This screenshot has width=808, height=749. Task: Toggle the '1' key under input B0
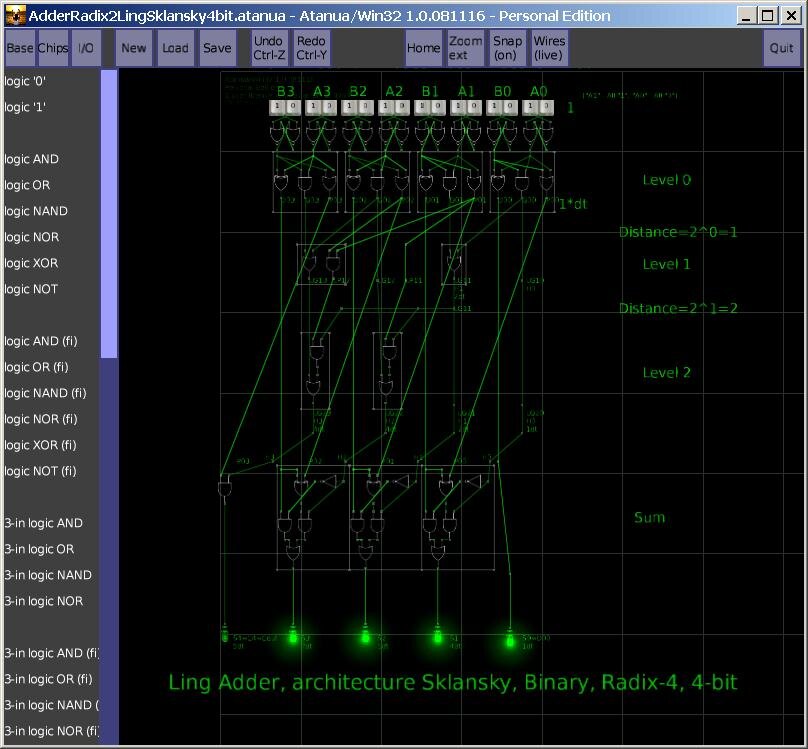pyautogui.click(x=494, y=108)
